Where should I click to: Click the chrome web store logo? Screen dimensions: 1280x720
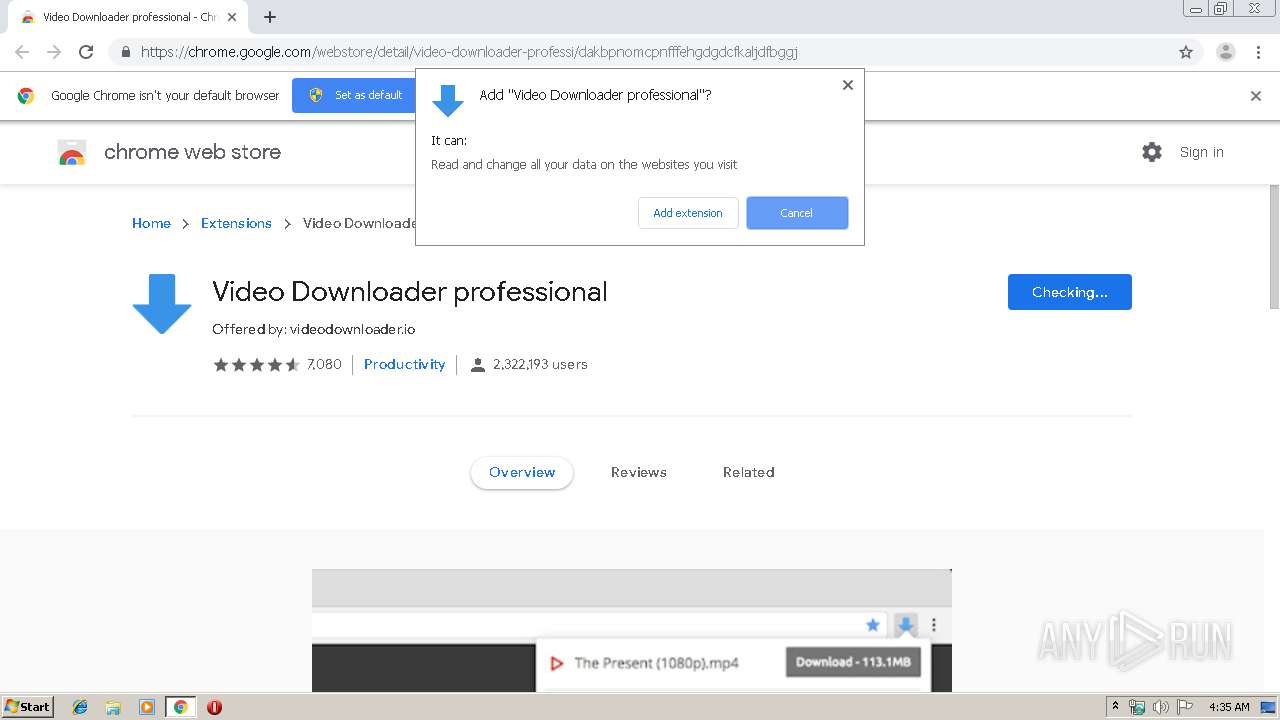click(72, 152)
